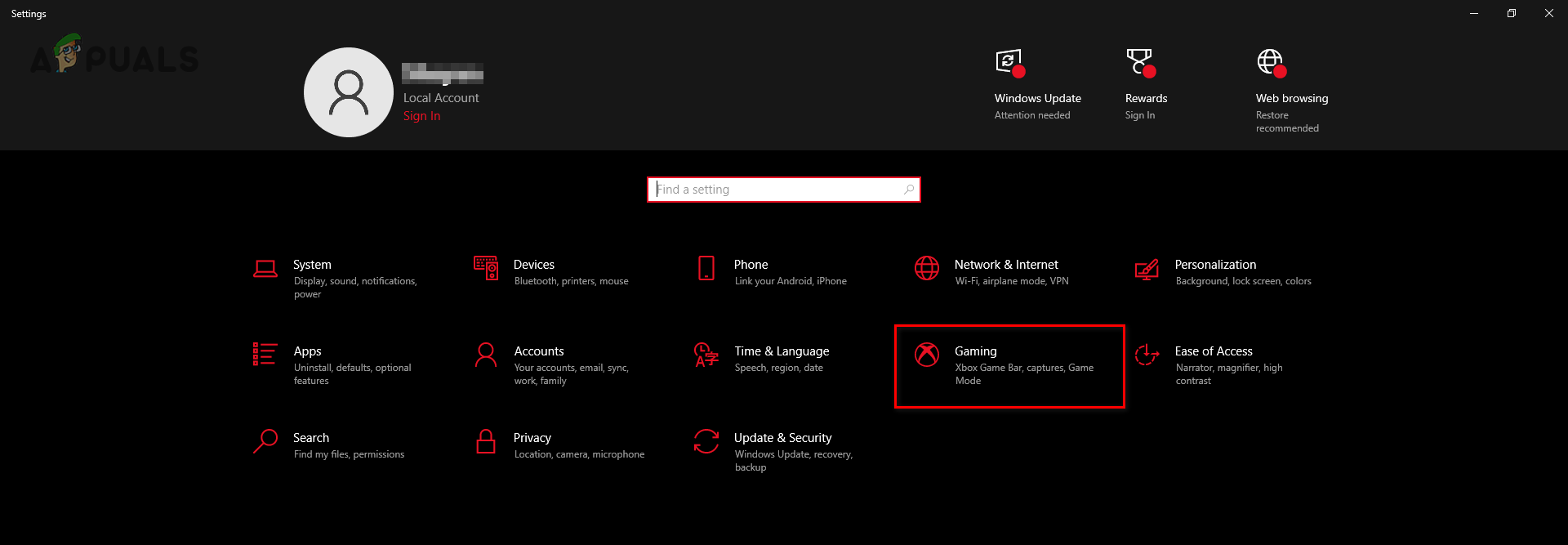Viewport: 1568px width, 545px height.
Task: Open the Ease of Access title
Action: pos(1214,351)
